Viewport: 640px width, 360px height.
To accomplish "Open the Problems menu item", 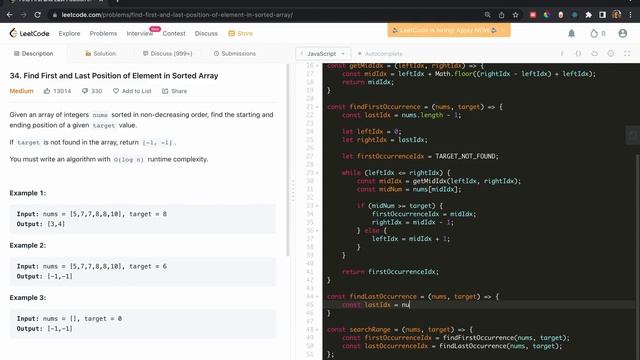I will click(103, 33).
